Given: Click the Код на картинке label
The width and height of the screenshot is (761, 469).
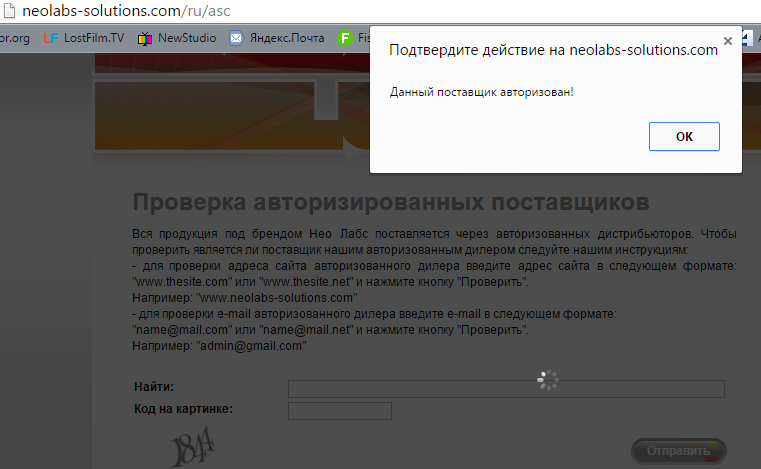Looking at the screenshot, I should click(183, 408).
